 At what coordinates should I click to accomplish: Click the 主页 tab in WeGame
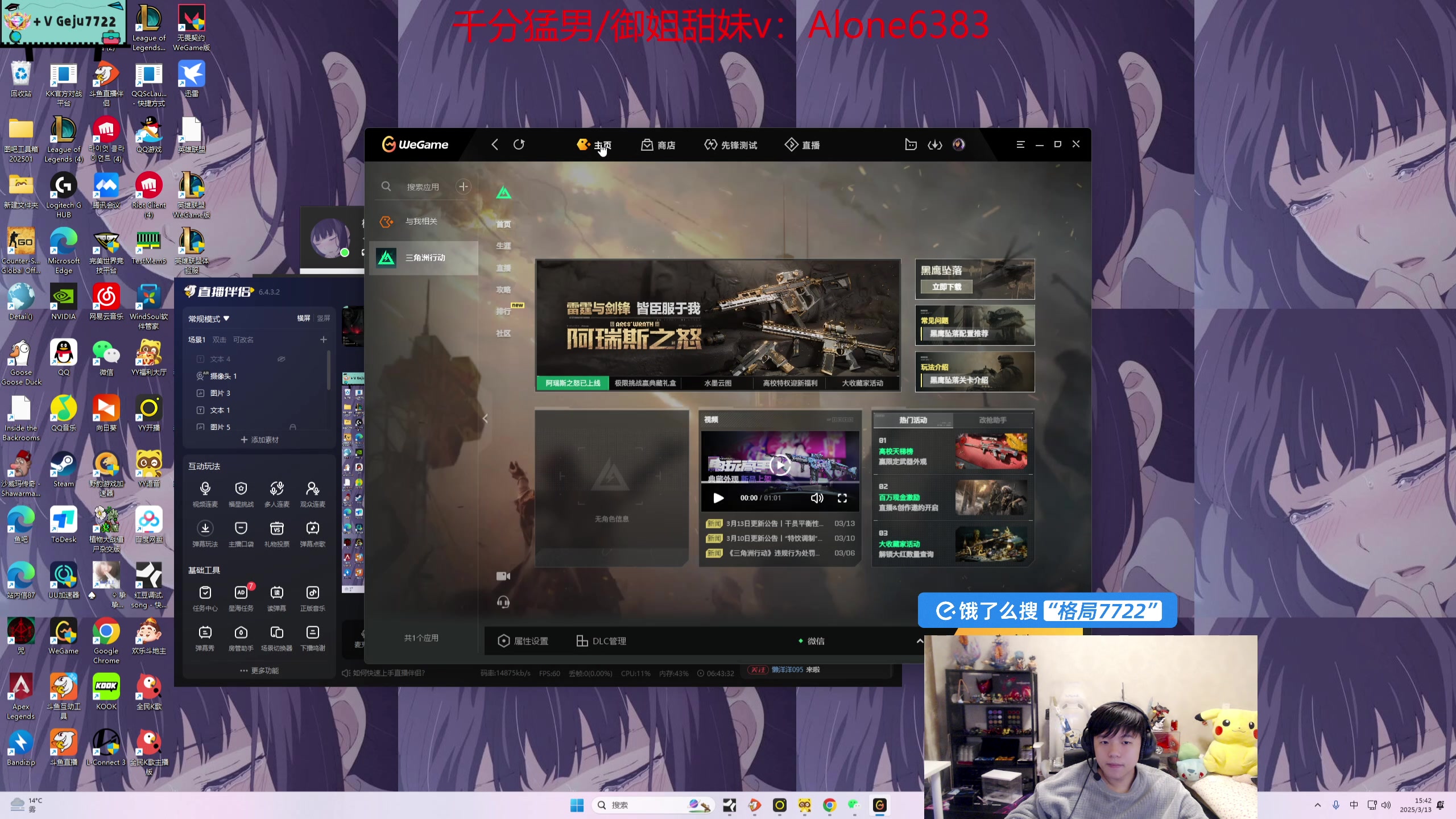tap(594, 145)
